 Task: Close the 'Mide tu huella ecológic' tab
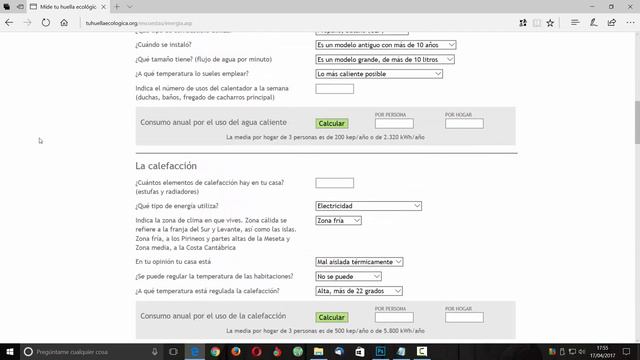coord(103,7)
